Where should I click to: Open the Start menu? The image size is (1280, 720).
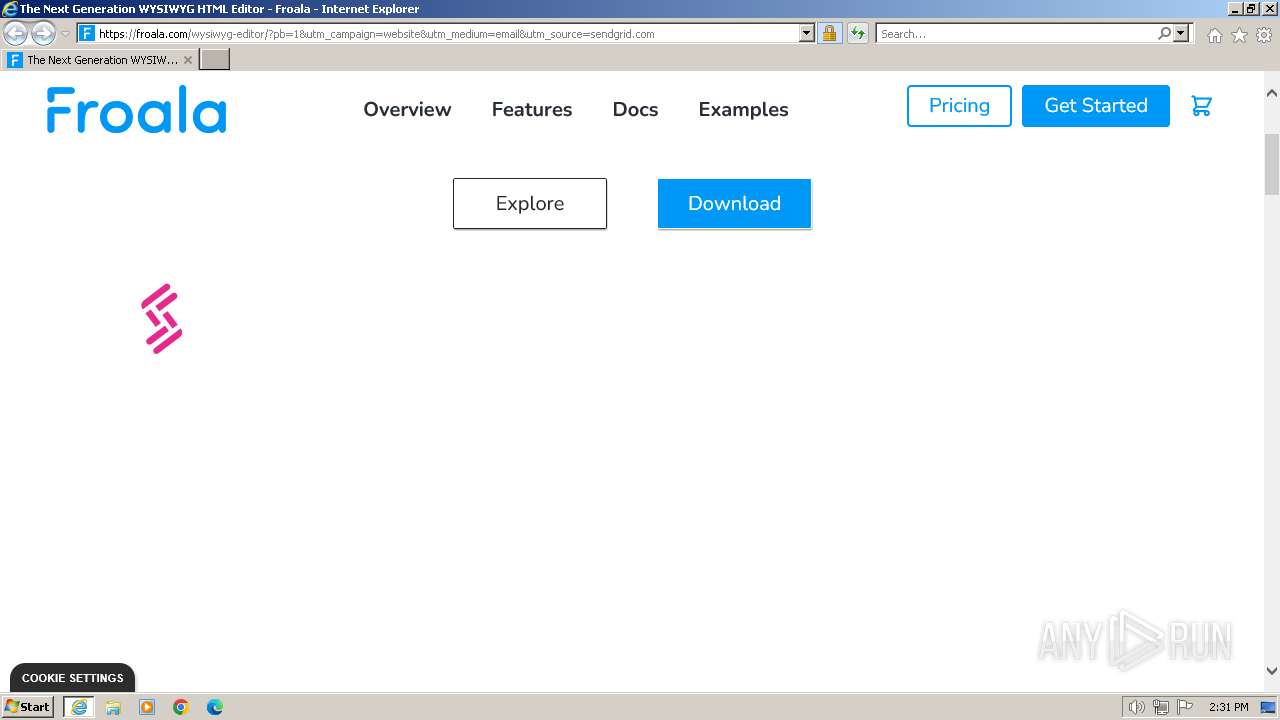28,707
